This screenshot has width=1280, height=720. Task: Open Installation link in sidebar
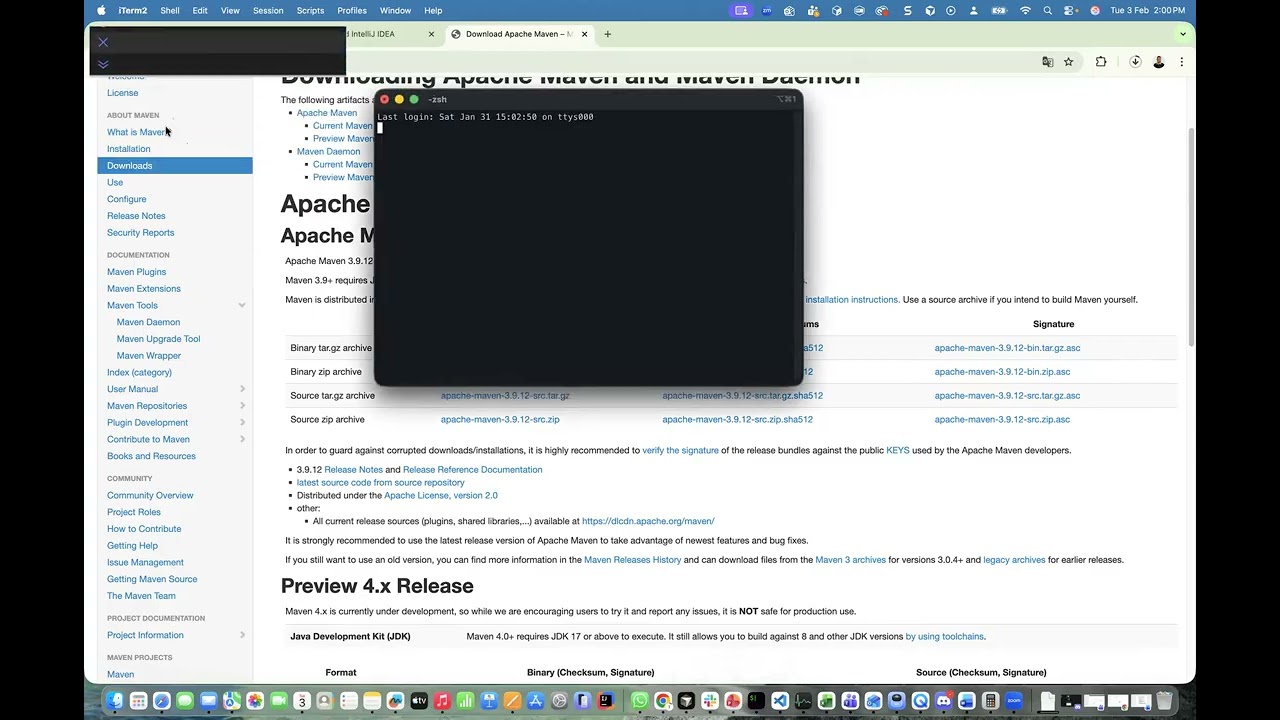point(128,149)
